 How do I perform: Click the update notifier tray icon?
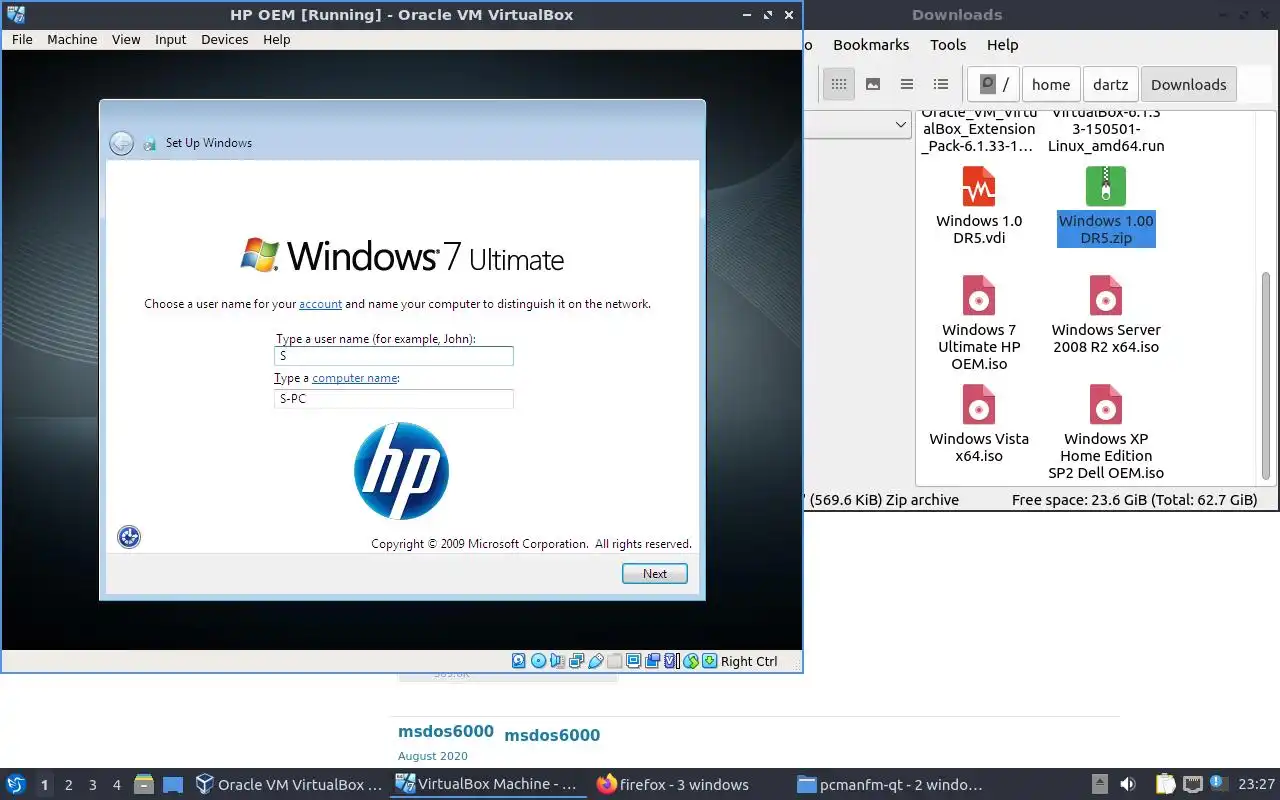[x=1219, y=784]
